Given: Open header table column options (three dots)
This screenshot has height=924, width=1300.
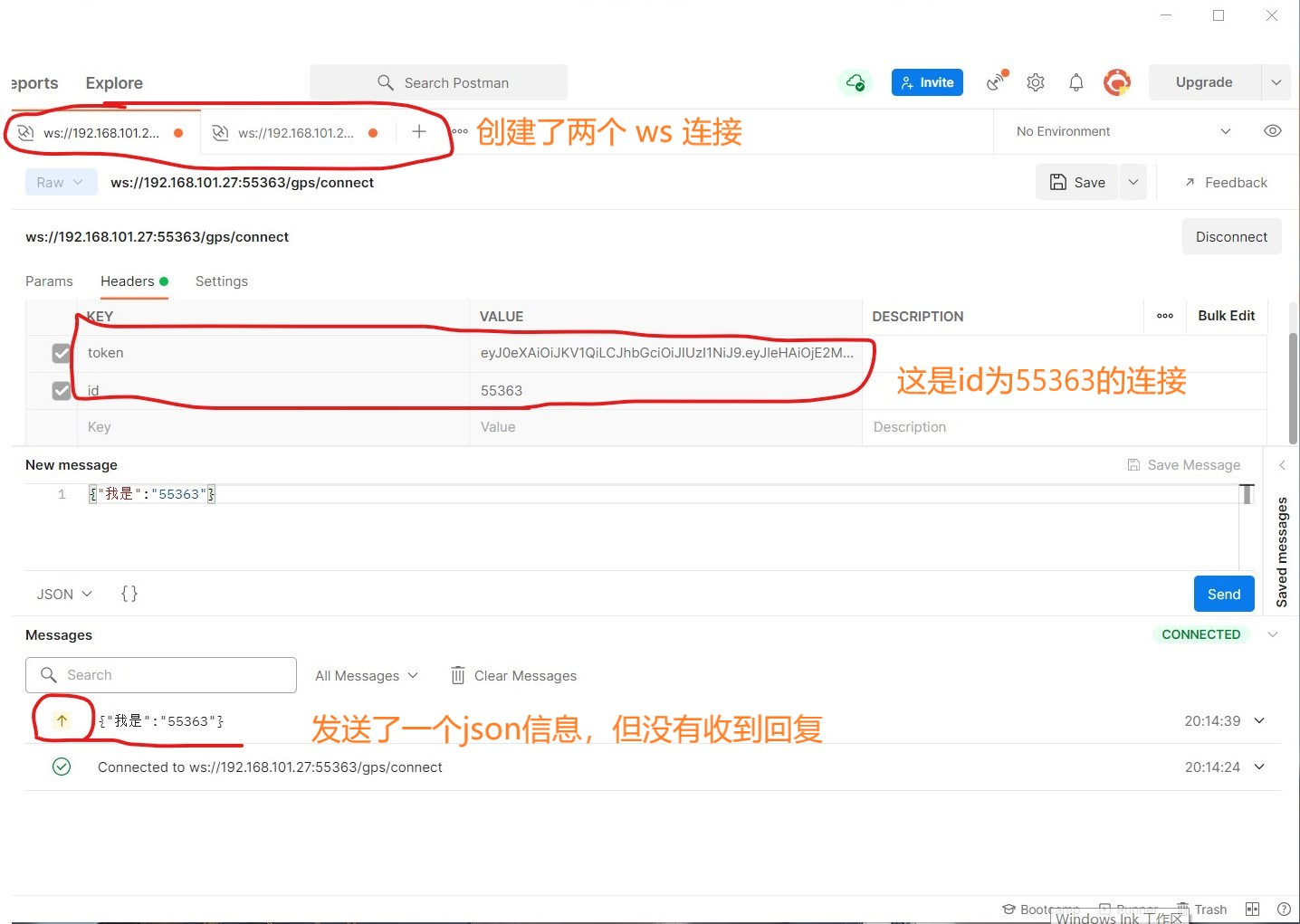Looking at the screenshot, I should pos(1165,316).
